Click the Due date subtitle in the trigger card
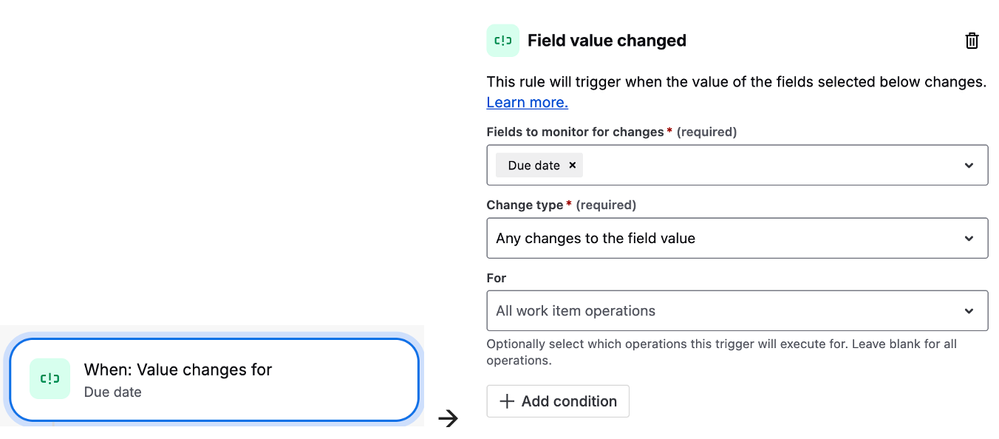Image resolution: width=999 pixels, height=439 pixels. pyautogui.click(x=113, y=392)
